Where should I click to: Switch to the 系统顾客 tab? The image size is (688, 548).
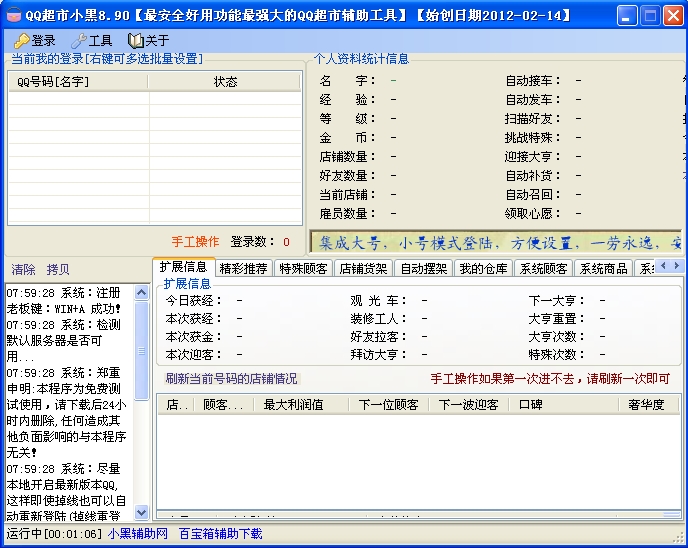coord(543,269)
